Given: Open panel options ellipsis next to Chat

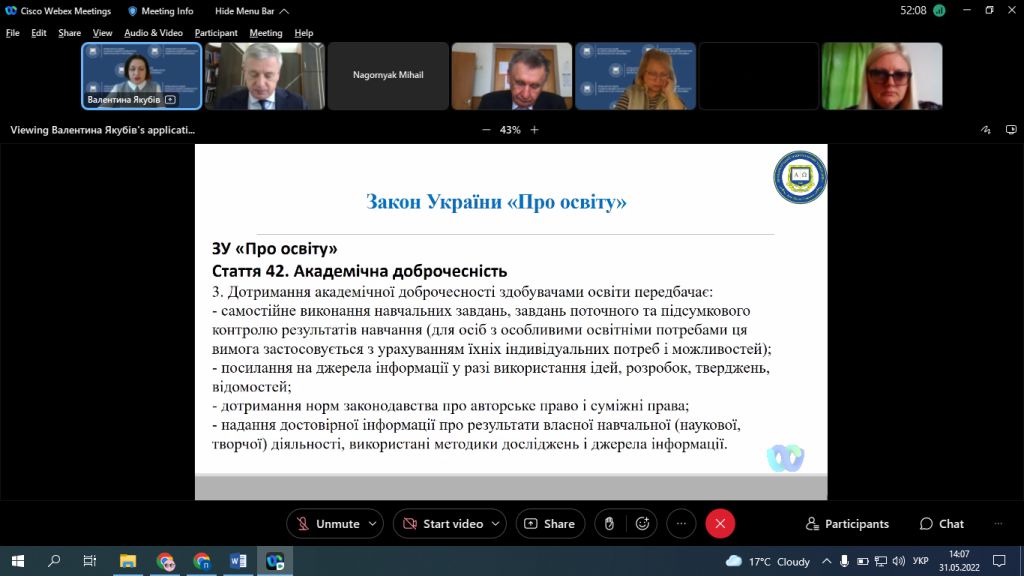Looking at the screenshot, I should click(x=996, y=524).
